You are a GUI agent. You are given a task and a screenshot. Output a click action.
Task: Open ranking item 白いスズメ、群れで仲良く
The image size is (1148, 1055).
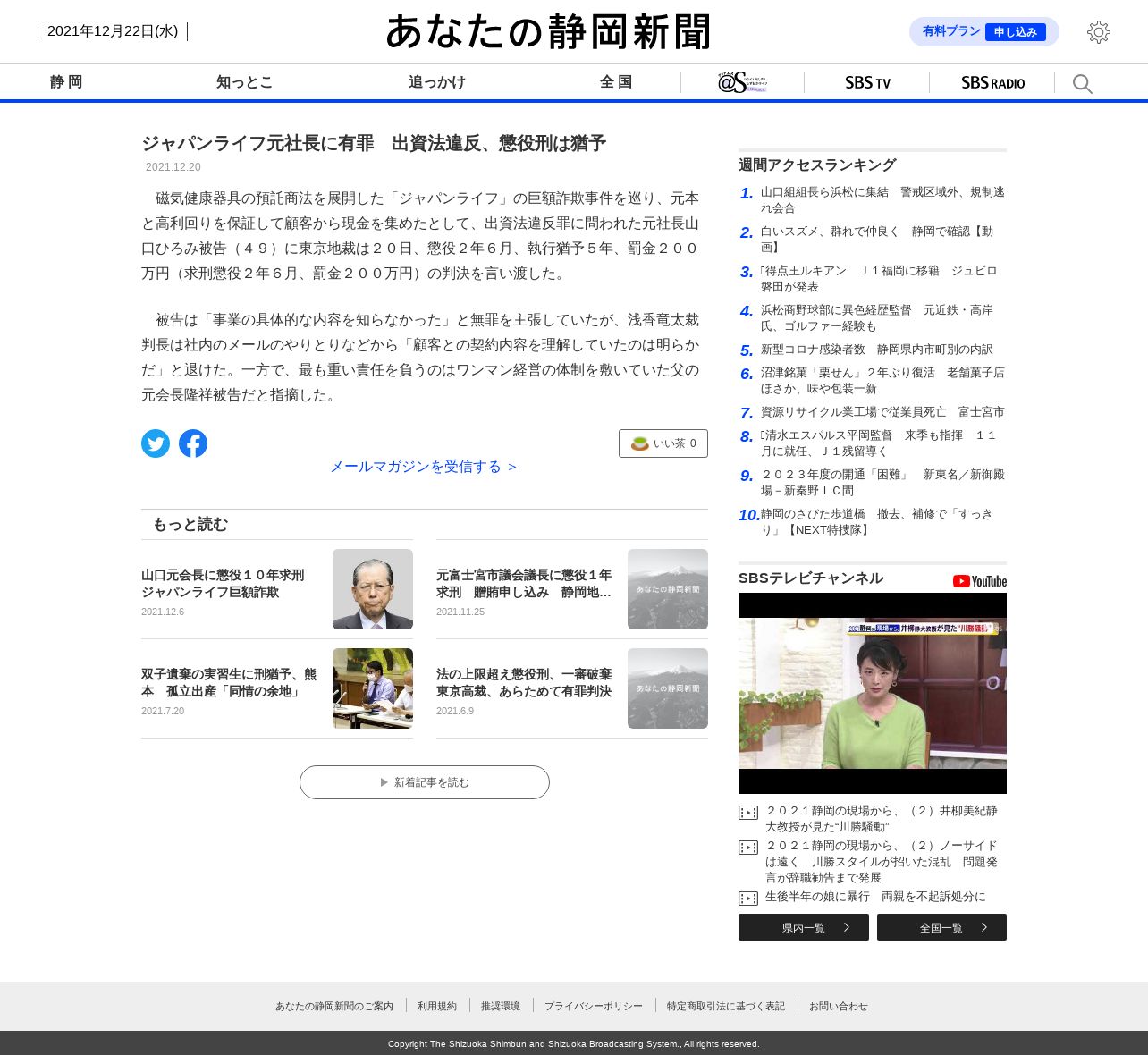coord(882,240)
